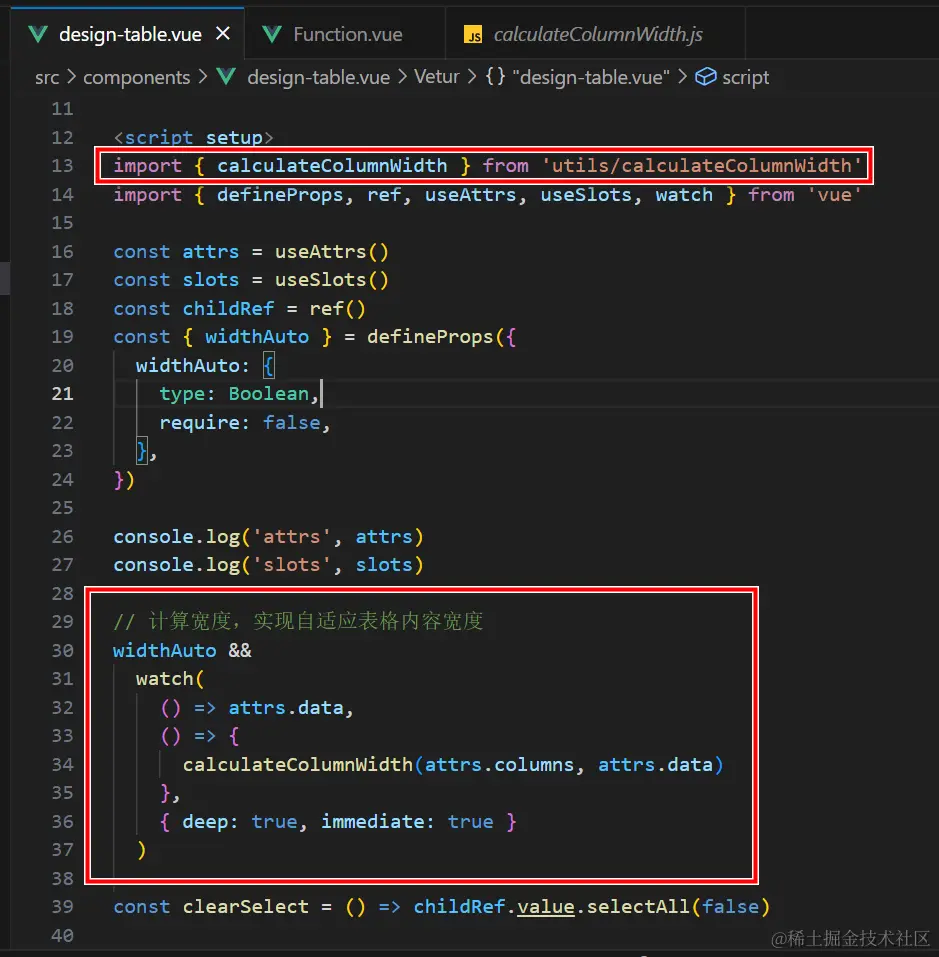Click "console.log('slots'" on line 27
This screenshot has width=939, height=957.
(x=222, y=565)
